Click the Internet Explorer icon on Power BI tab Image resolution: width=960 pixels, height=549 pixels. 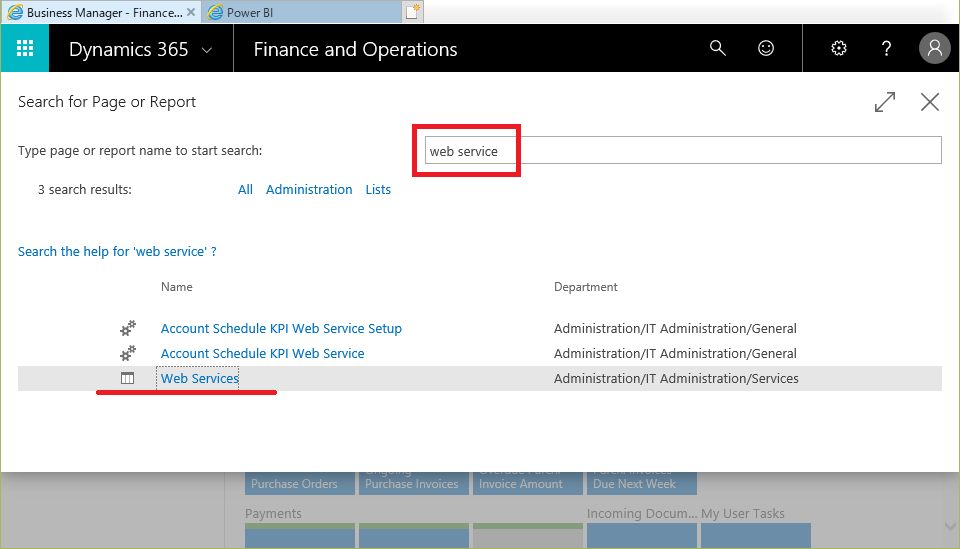click(215, 12)
